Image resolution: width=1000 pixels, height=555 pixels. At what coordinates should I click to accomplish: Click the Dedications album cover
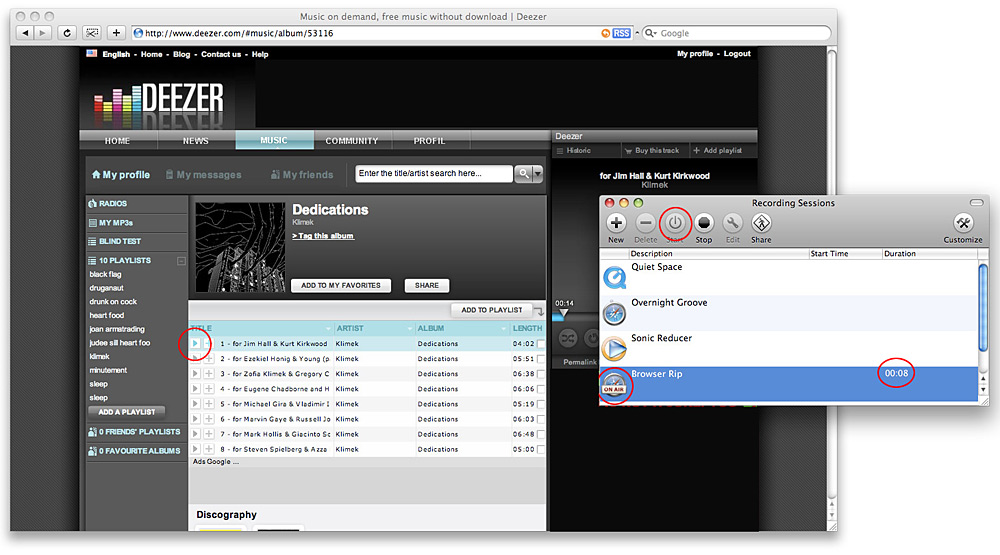point(240,248)
